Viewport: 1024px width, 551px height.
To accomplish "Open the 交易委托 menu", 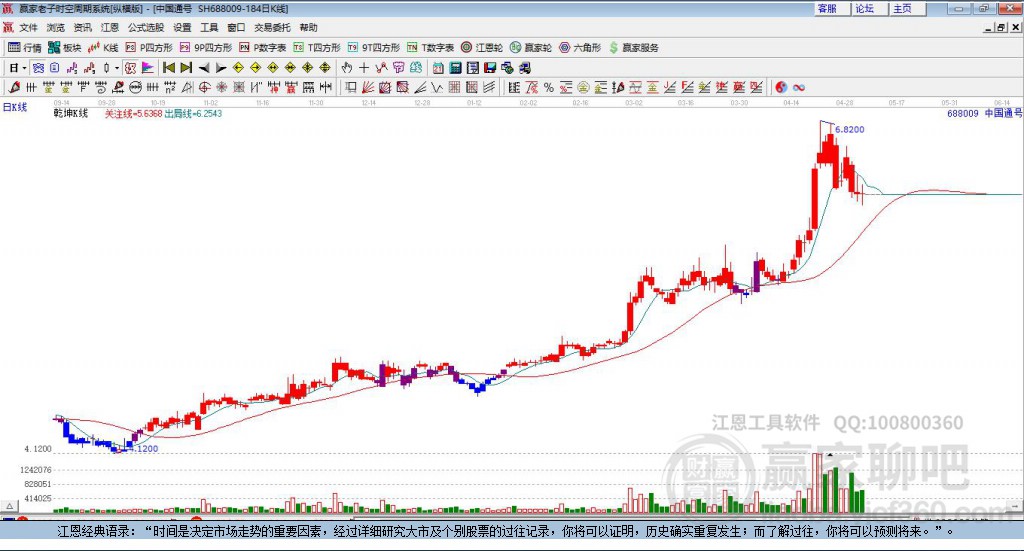I will coord(272,27).
